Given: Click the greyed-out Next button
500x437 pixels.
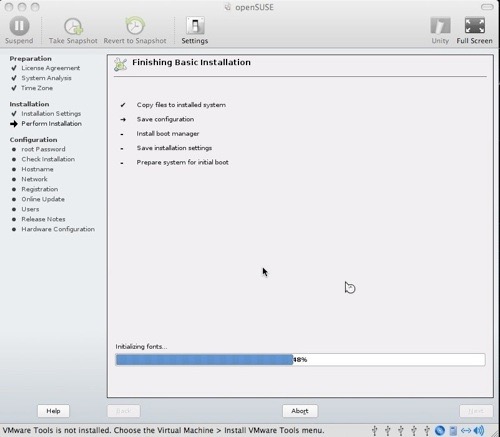Looking at the screenshot, I should pos(476,411).
